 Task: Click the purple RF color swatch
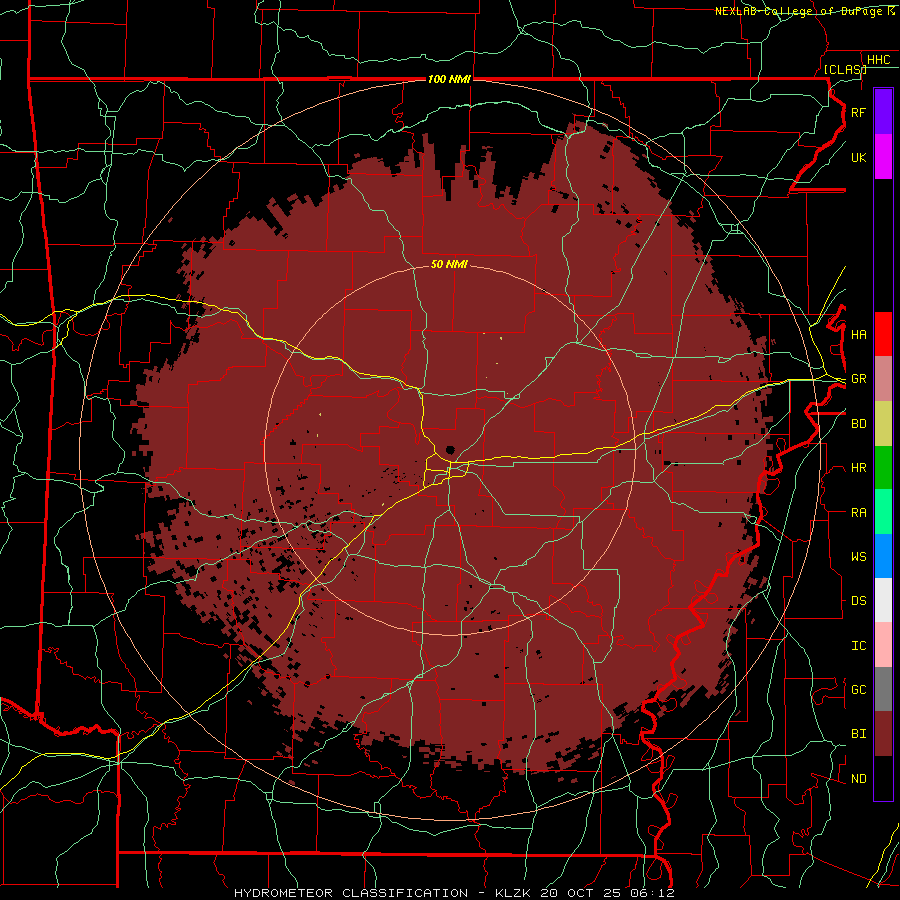click(x=883, y=112)
